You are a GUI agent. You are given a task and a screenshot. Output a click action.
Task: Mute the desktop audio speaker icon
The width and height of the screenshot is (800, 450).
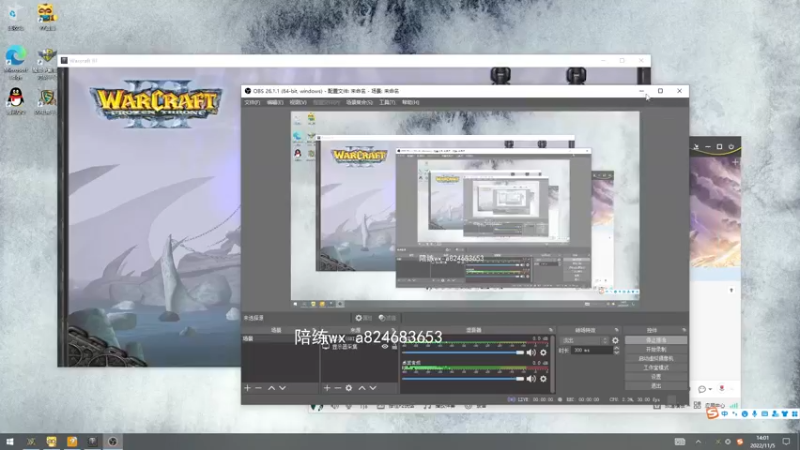click(x=531, y=379)
